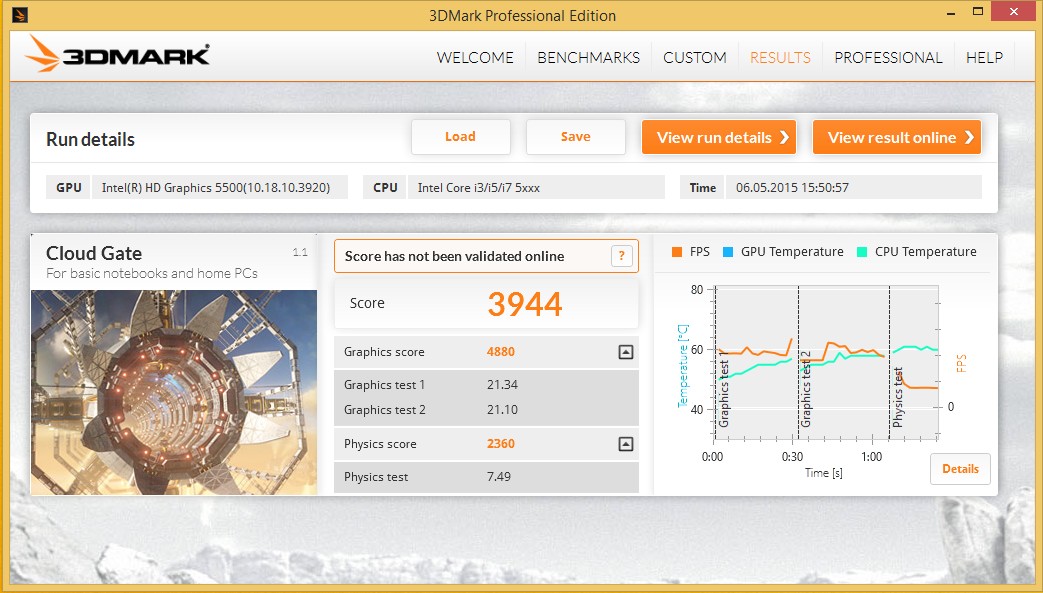Click the 3DMark app icon in title bar
This screenshot has height=593, width=1043.
pos(20,15)
